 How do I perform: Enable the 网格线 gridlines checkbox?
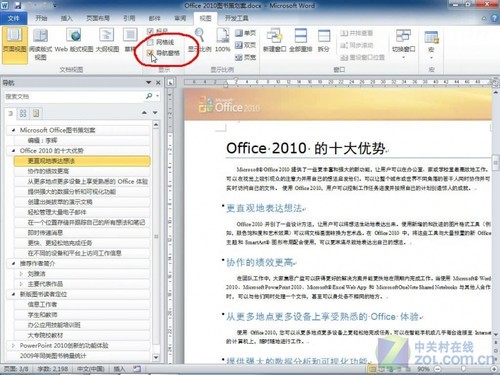pos(150,42)
